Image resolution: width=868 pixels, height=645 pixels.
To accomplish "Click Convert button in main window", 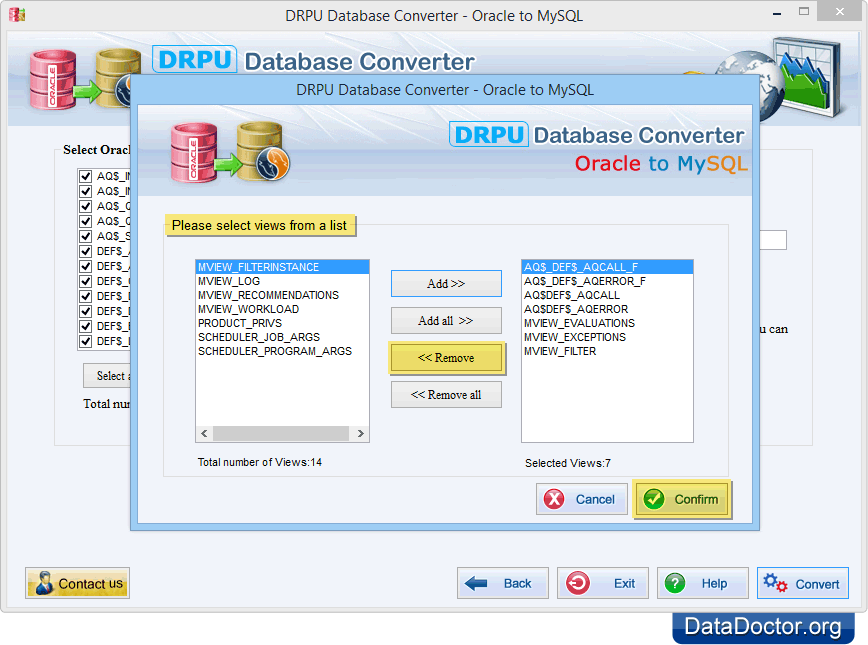I will tap(803, 583).
